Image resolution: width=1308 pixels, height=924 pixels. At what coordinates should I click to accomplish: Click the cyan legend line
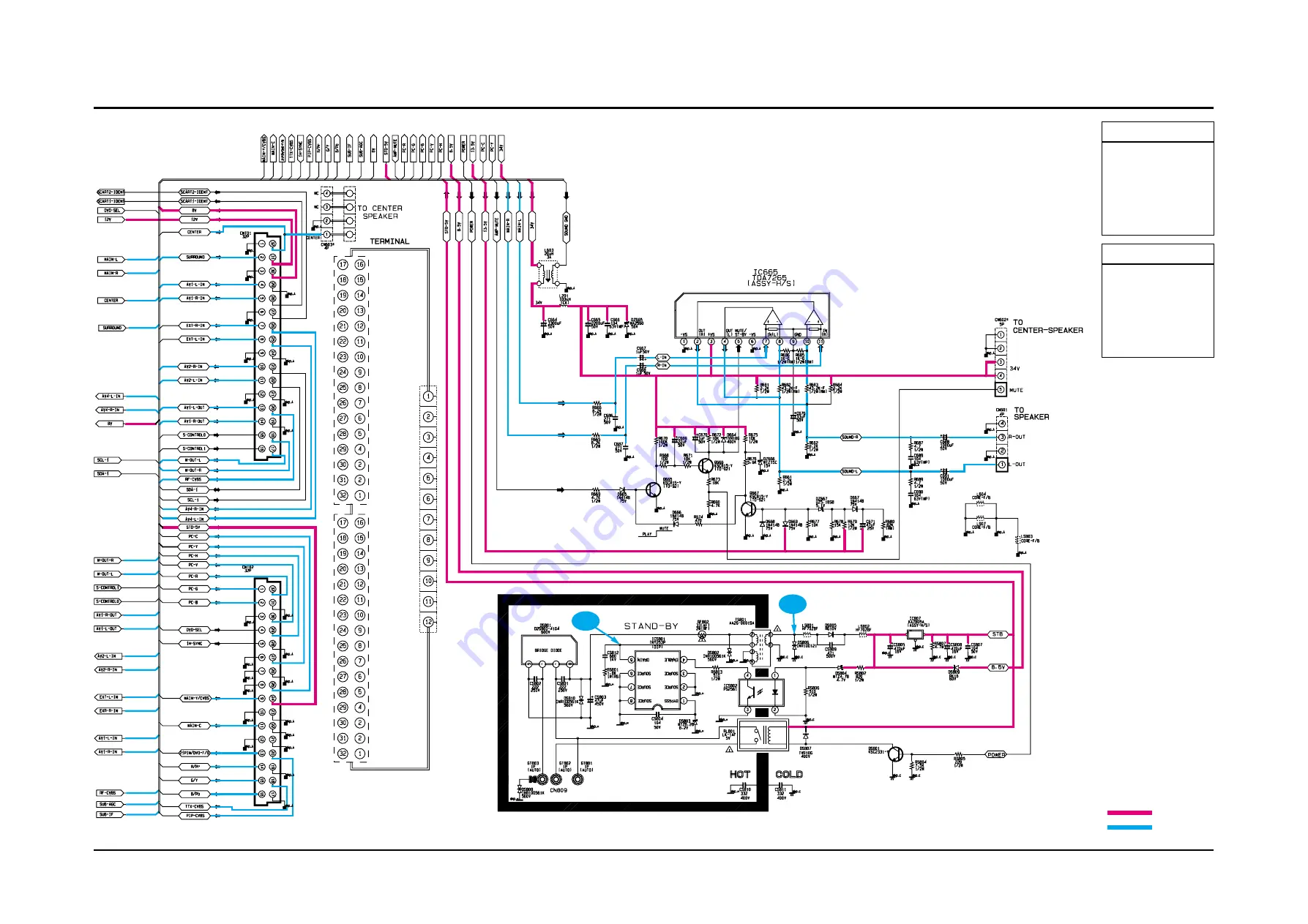click(1129, 827)
